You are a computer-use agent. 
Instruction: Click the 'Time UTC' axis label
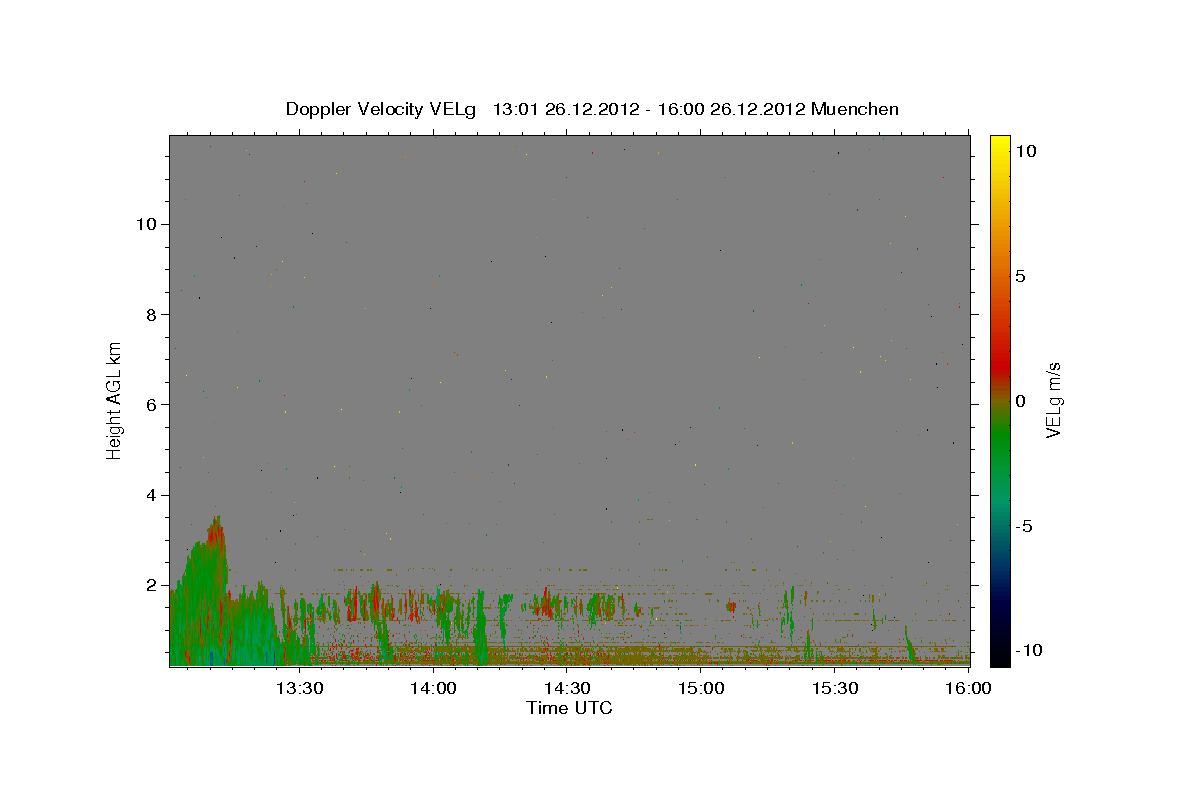[x=569, y=708]
